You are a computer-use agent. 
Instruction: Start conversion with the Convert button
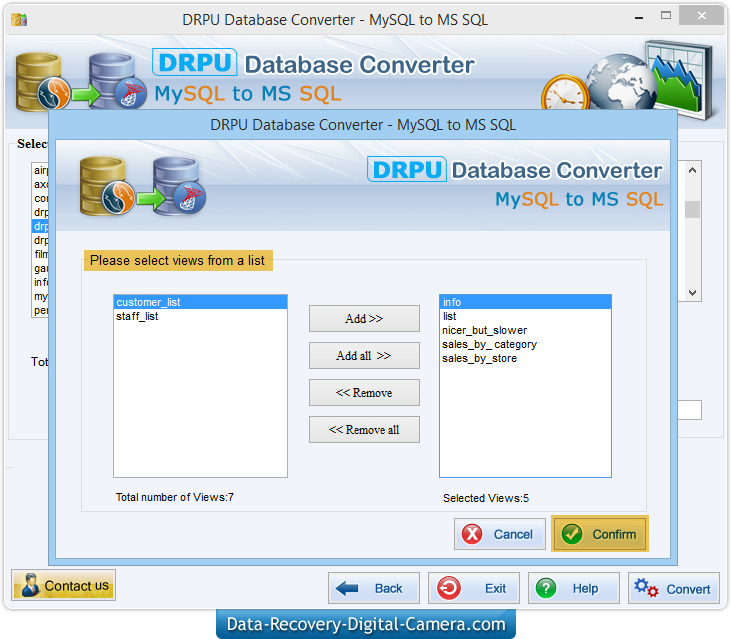click(674, 588)
